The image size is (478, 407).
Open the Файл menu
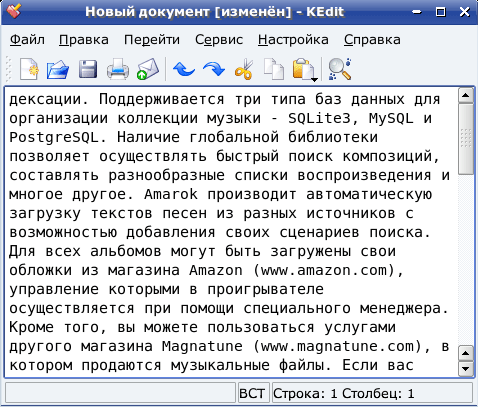27,40
